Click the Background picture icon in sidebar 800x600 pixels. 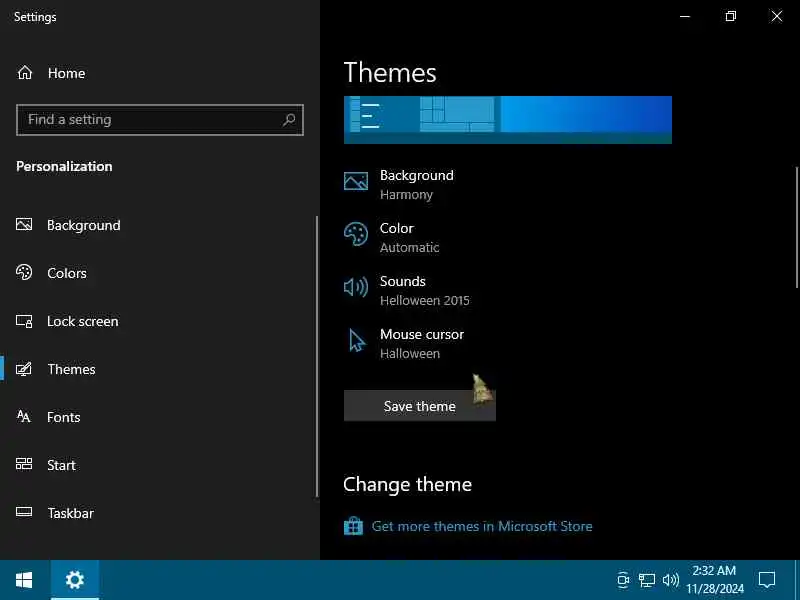(x=24, y=224)
